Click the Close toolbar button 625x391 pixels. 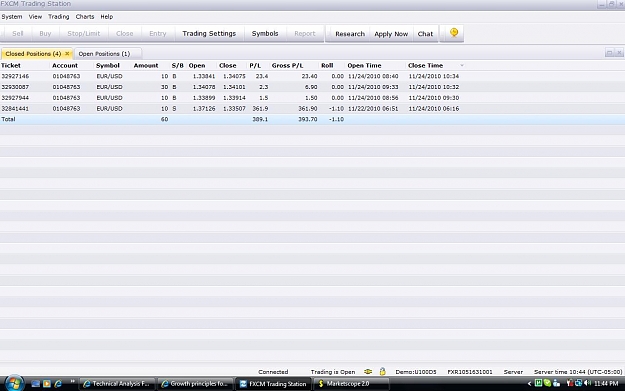pyautogui.click(x=124, y=33)
